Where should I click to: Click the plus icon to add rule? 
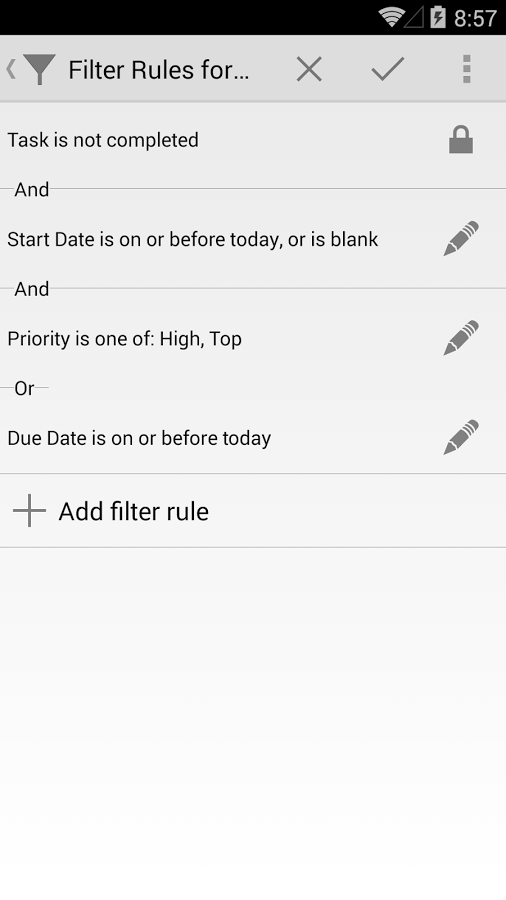(29, 511)
